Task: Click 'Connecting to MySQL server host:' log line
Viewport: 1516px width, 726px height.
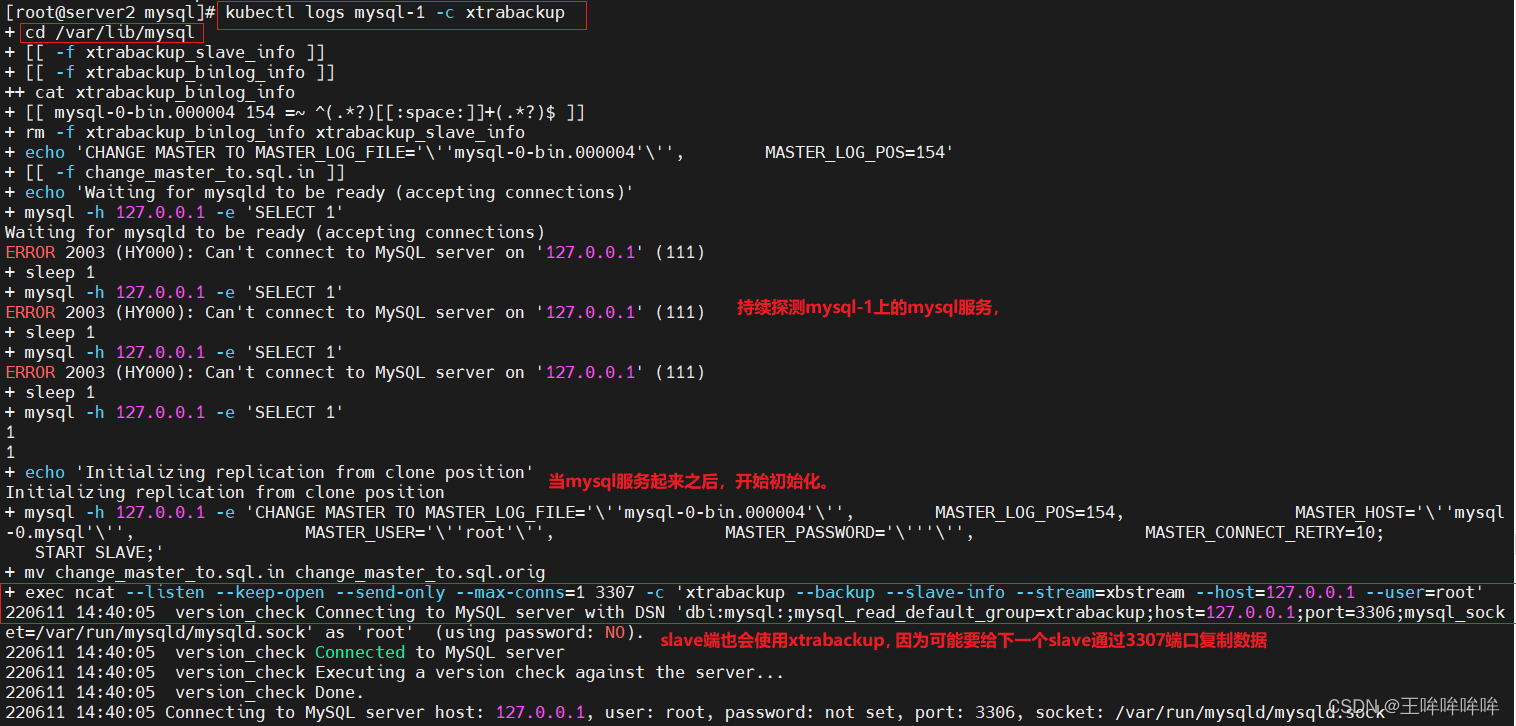Action: 325,713
